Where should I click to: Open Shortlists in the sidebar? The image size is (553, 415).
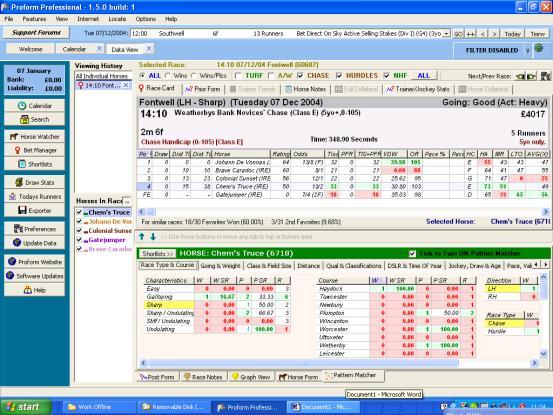pyautogui.click(x=34, y=164)
